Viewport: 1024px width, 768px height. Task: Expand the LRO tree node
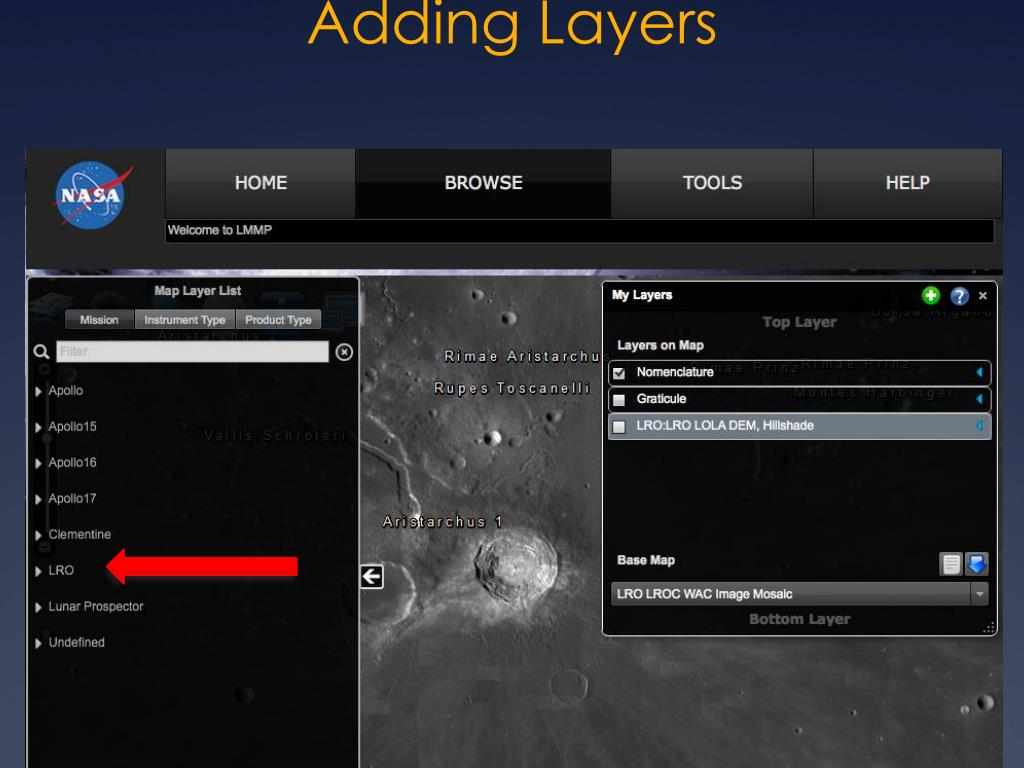[x=39, y=571]
